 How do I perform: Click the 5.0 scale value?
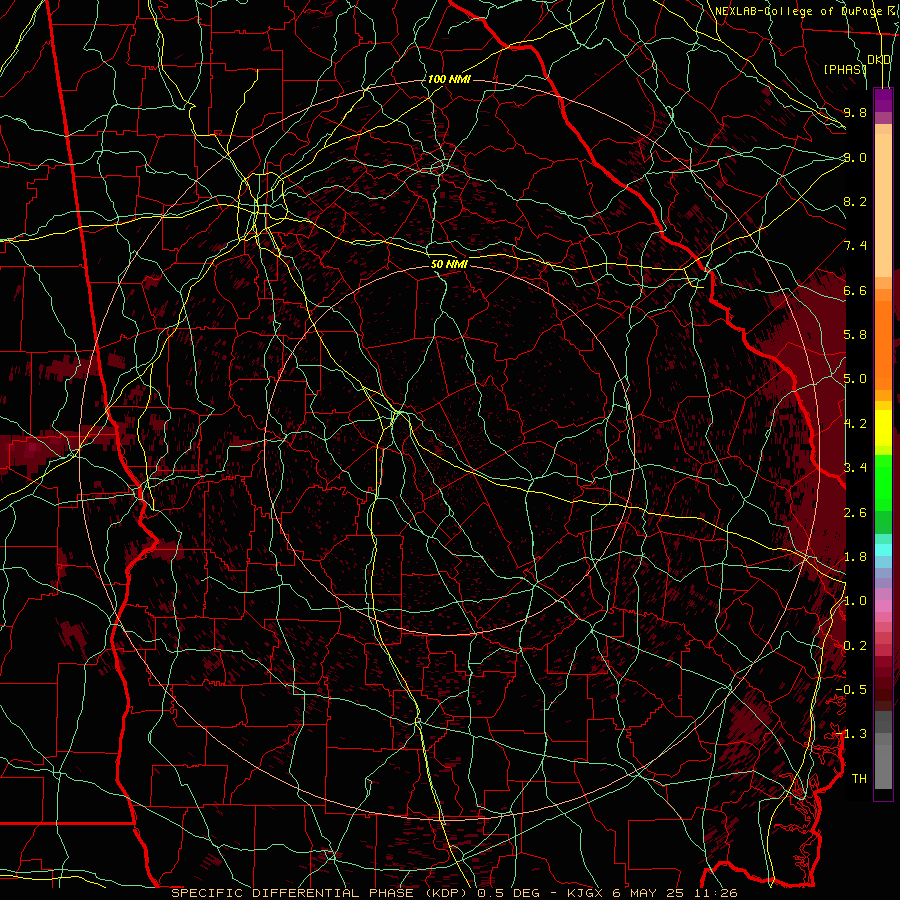[855, 379]
